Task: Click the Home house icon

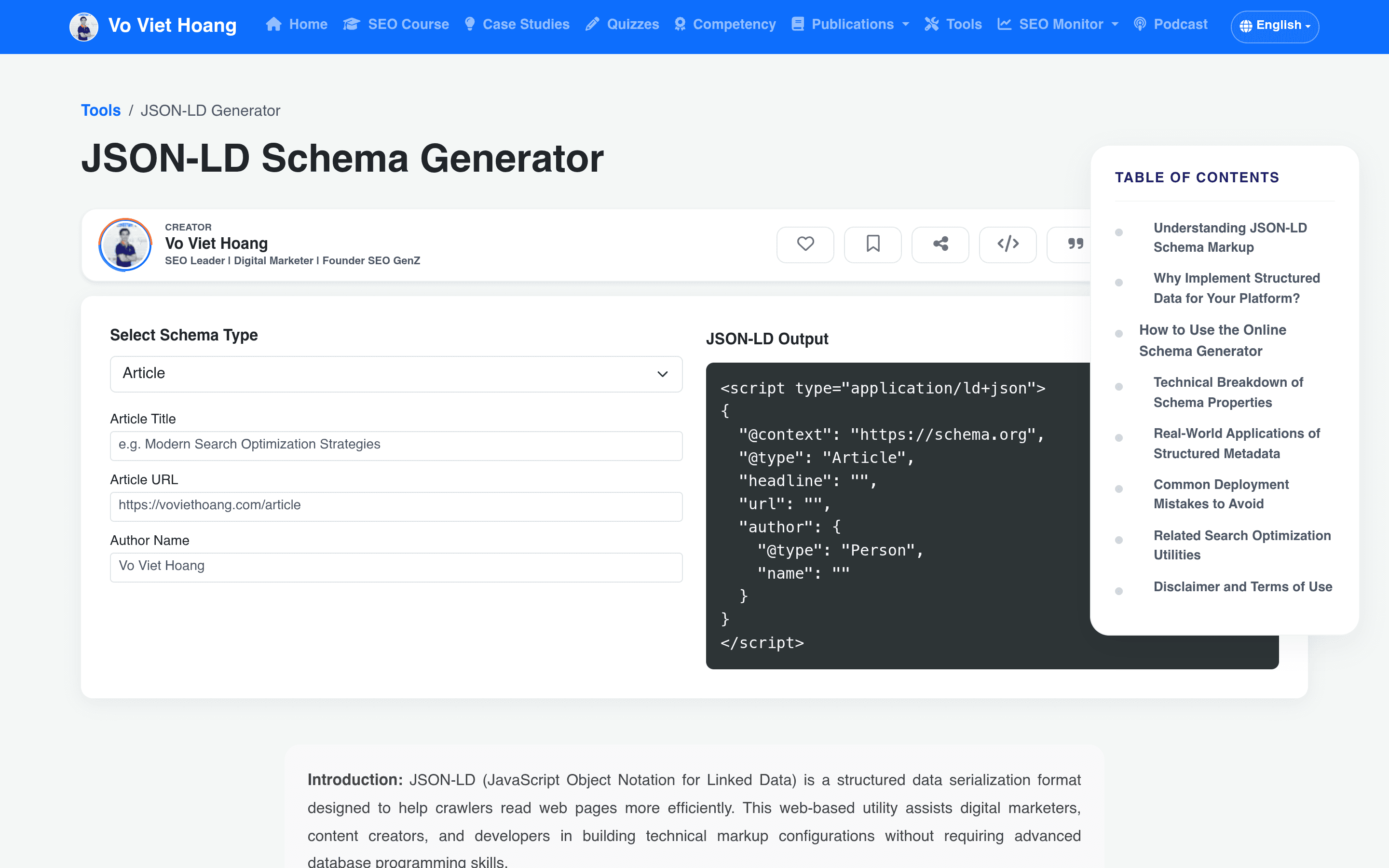Action: [x=274, y=24]
